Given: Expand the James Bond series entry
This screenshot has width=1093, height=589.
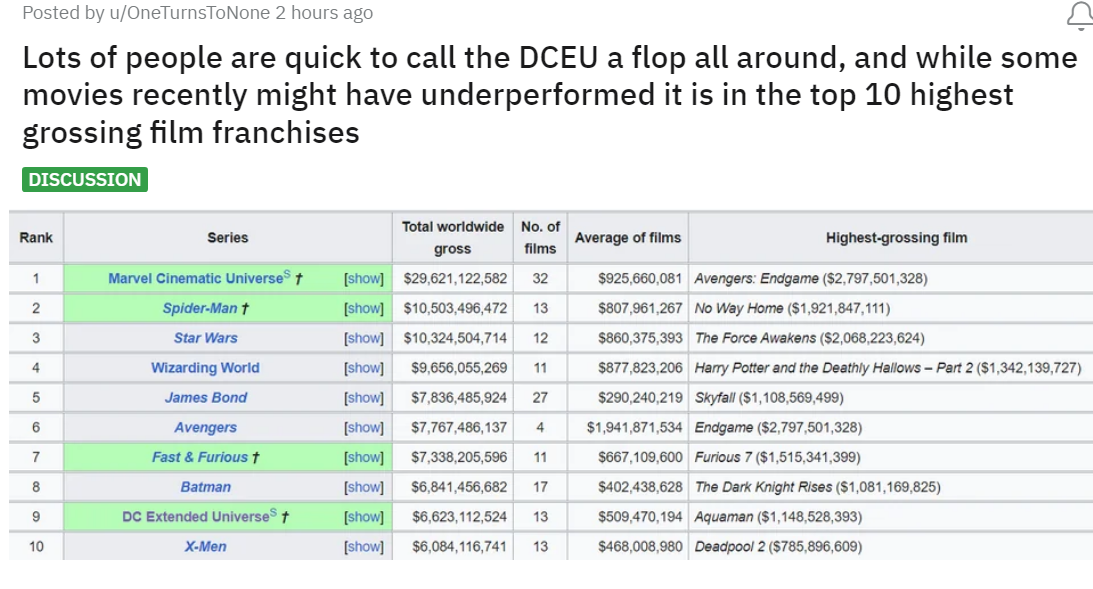Looking at the screenshot, I should [x=363, y=397].
